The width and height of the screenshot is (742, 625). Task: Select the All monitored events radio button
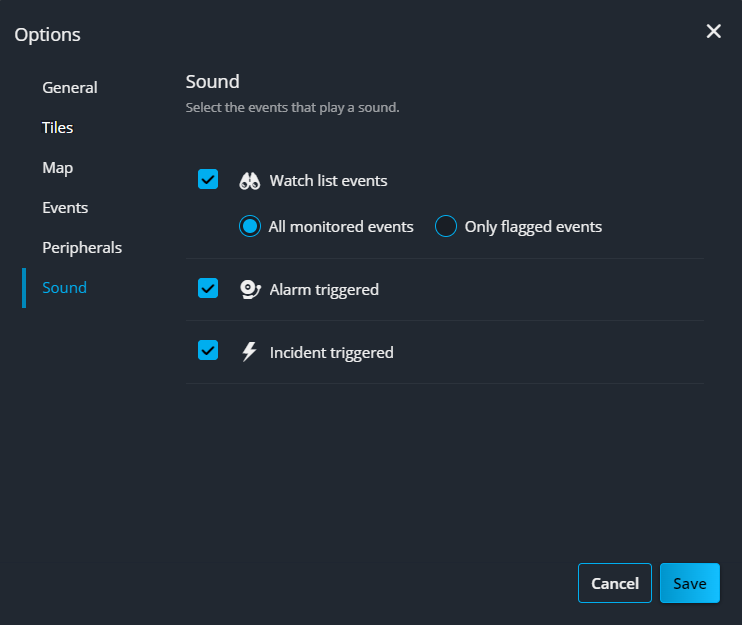250,227
